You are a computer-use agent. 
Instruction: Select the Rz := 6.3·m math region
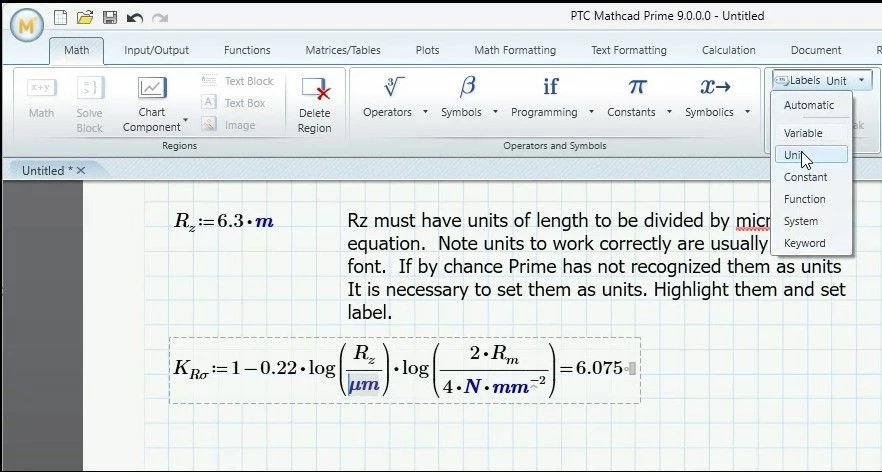224,221
